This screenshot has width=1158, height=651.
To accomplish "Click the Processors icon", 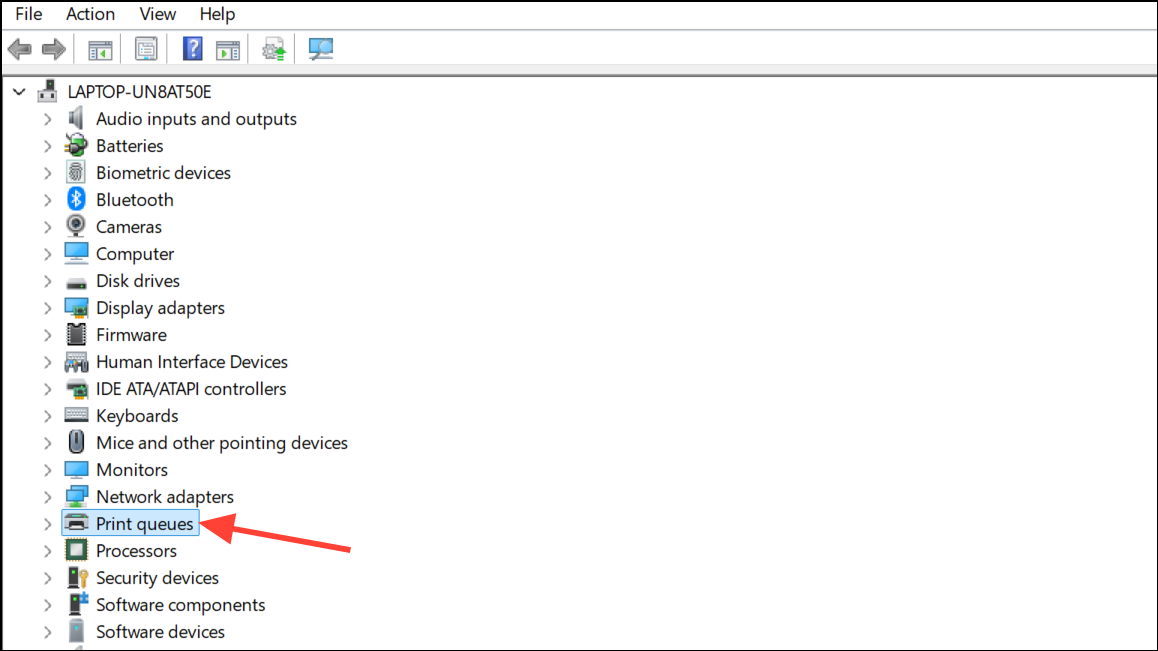I will point(76,551).
